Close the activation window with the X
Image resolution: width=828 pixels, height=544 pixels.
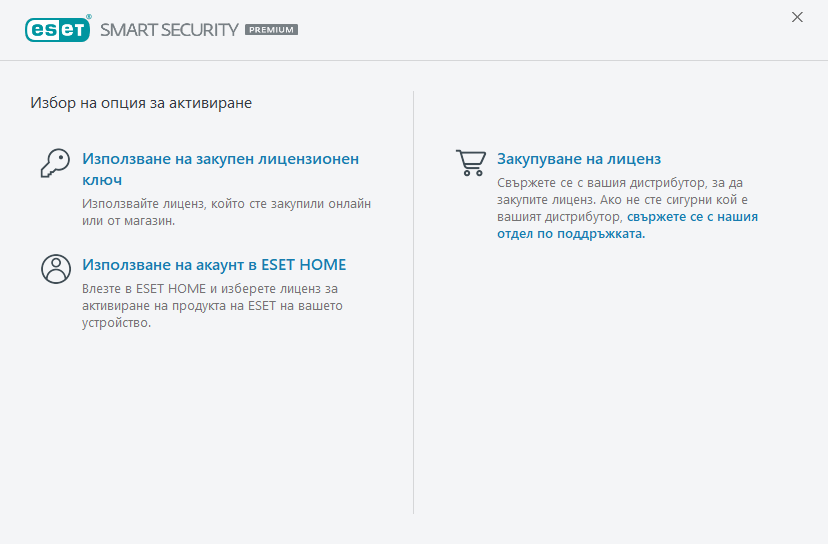797,17
